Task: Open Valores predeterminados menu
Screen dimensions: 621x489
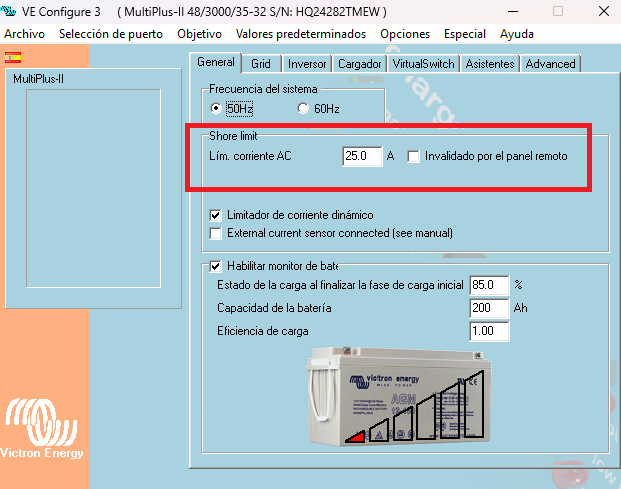Action: pos(301,34)
